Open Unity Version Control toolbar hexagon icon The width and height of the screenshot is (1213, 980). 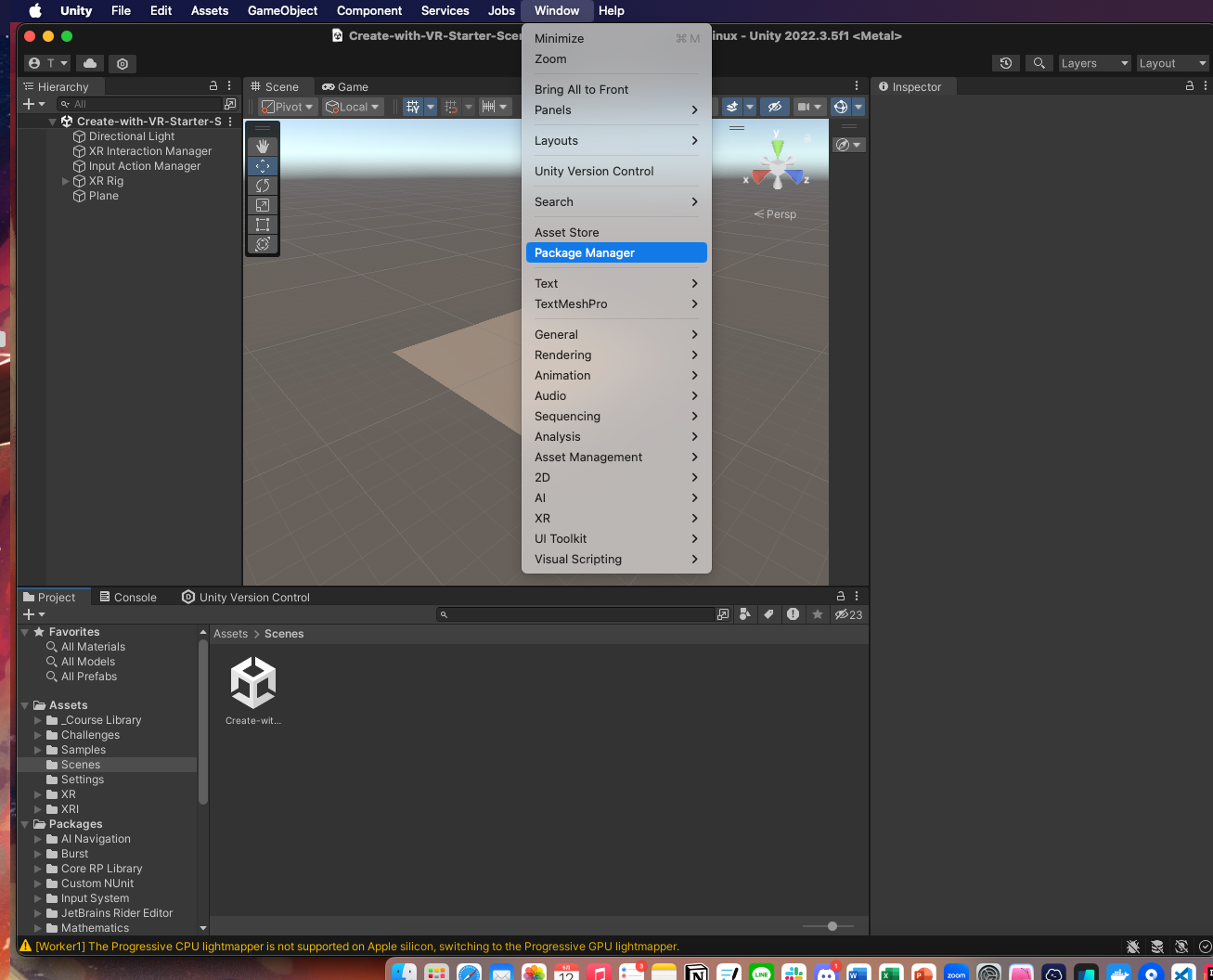[x=123, y=63]
